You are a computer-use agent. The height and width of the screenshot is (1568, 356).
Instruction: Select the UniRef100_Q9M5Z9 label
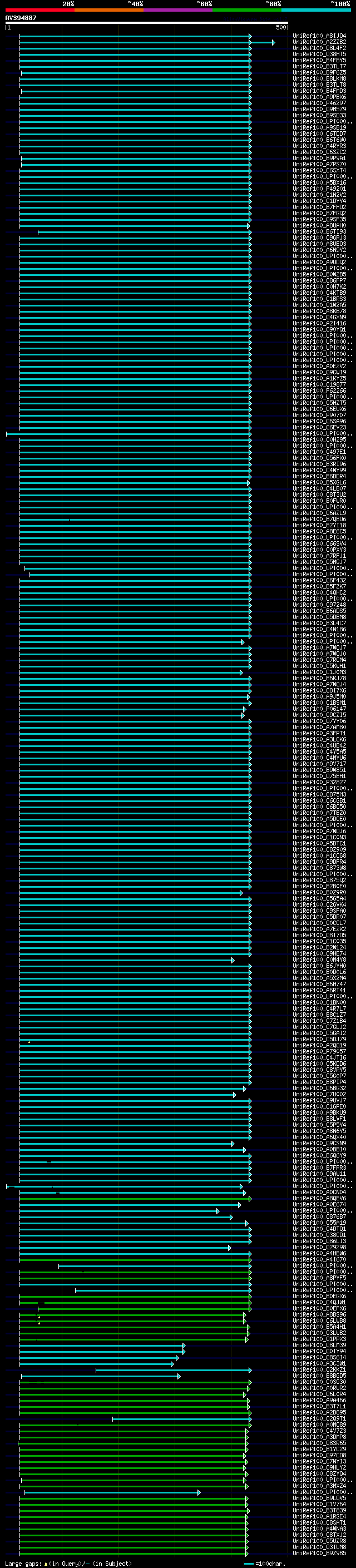[x=319, y=109]
